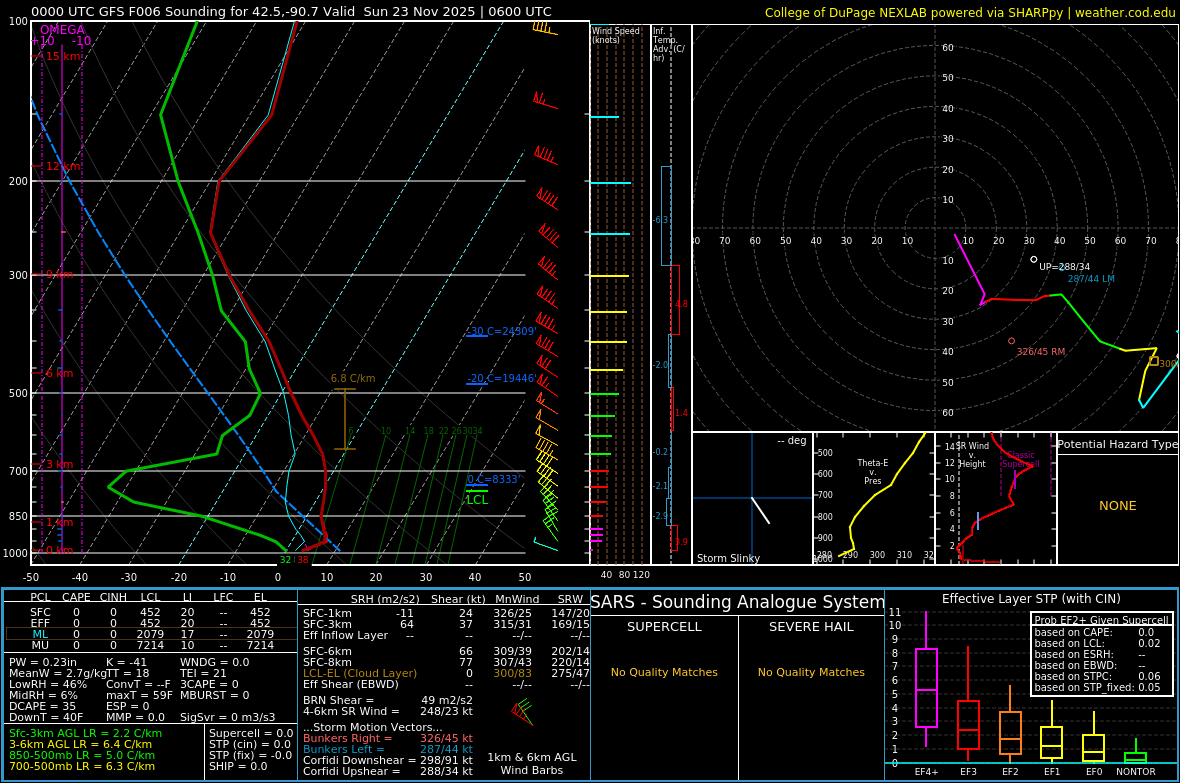Image resolution: width=1180 pixels, height=783 pixels.
Task: Click the 850 pressure label on skew-T axis
Action: pyautogui.click(x=18, y=516)
